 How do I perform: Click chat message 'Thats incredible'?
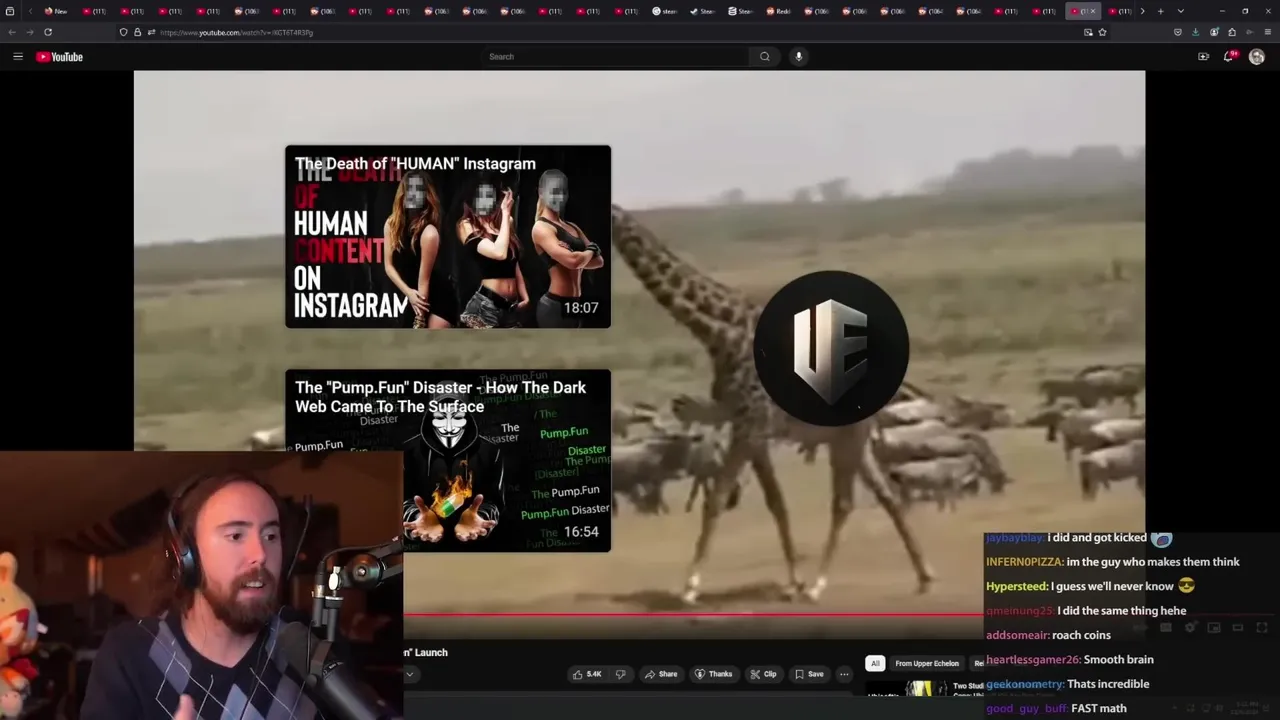[x=1108, y=684]
